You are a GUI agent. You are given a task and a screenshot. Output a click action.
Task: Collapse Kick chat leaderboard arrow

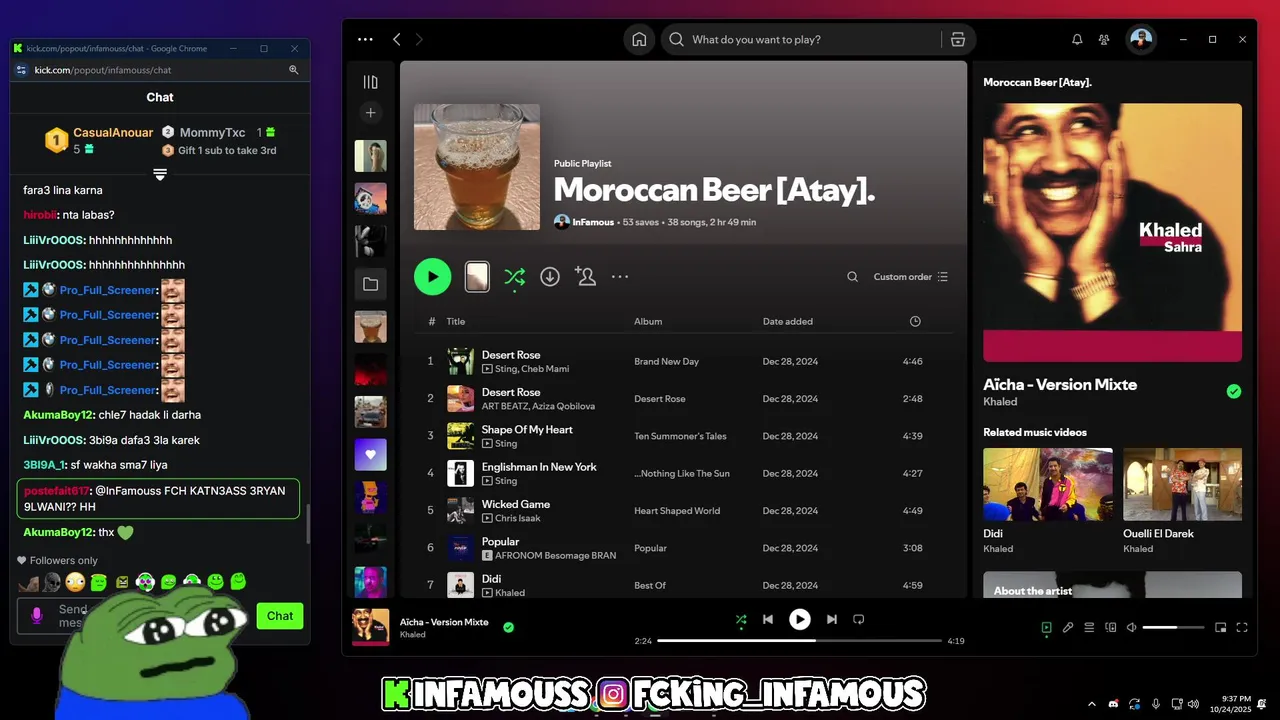coord(160,174)
